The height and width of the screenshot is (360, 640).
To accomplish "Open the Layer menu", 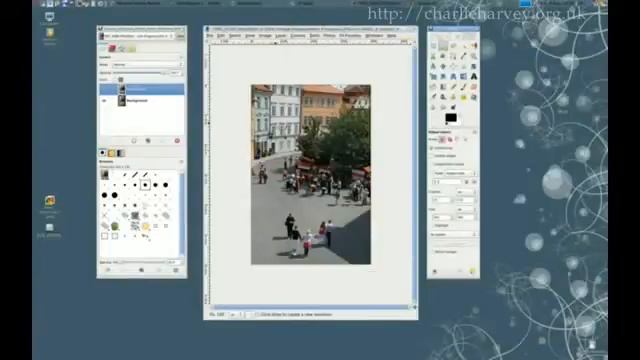I will click(281, 36).
